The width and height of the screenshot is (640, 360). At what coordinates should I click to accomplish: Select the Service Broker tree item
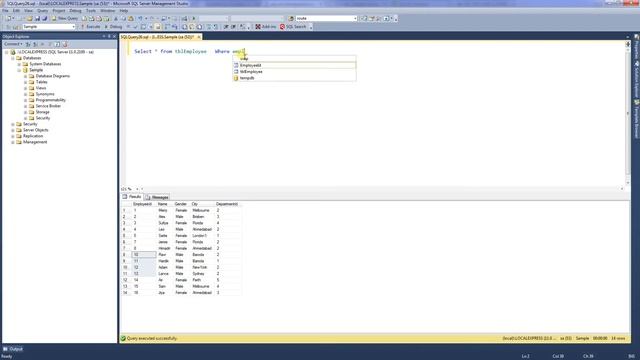[x=48, y=106]
